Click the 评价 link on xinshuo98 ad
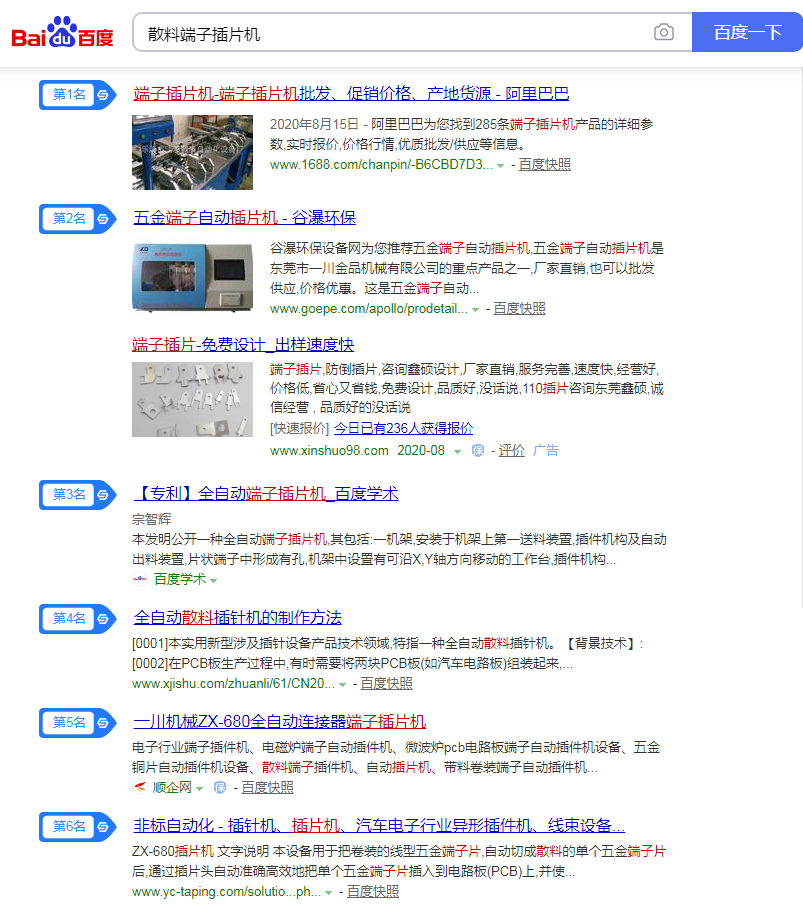The width and height of the screenshot is (803, 912). point(512,451)
